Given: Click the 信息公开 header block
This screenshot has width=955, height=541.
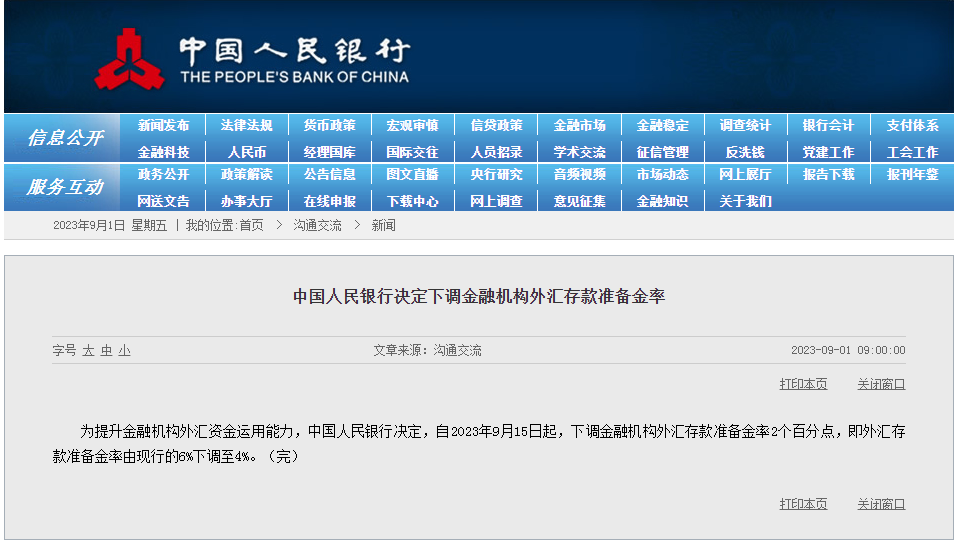Looking at the screenshot, I should pos(62,138).
